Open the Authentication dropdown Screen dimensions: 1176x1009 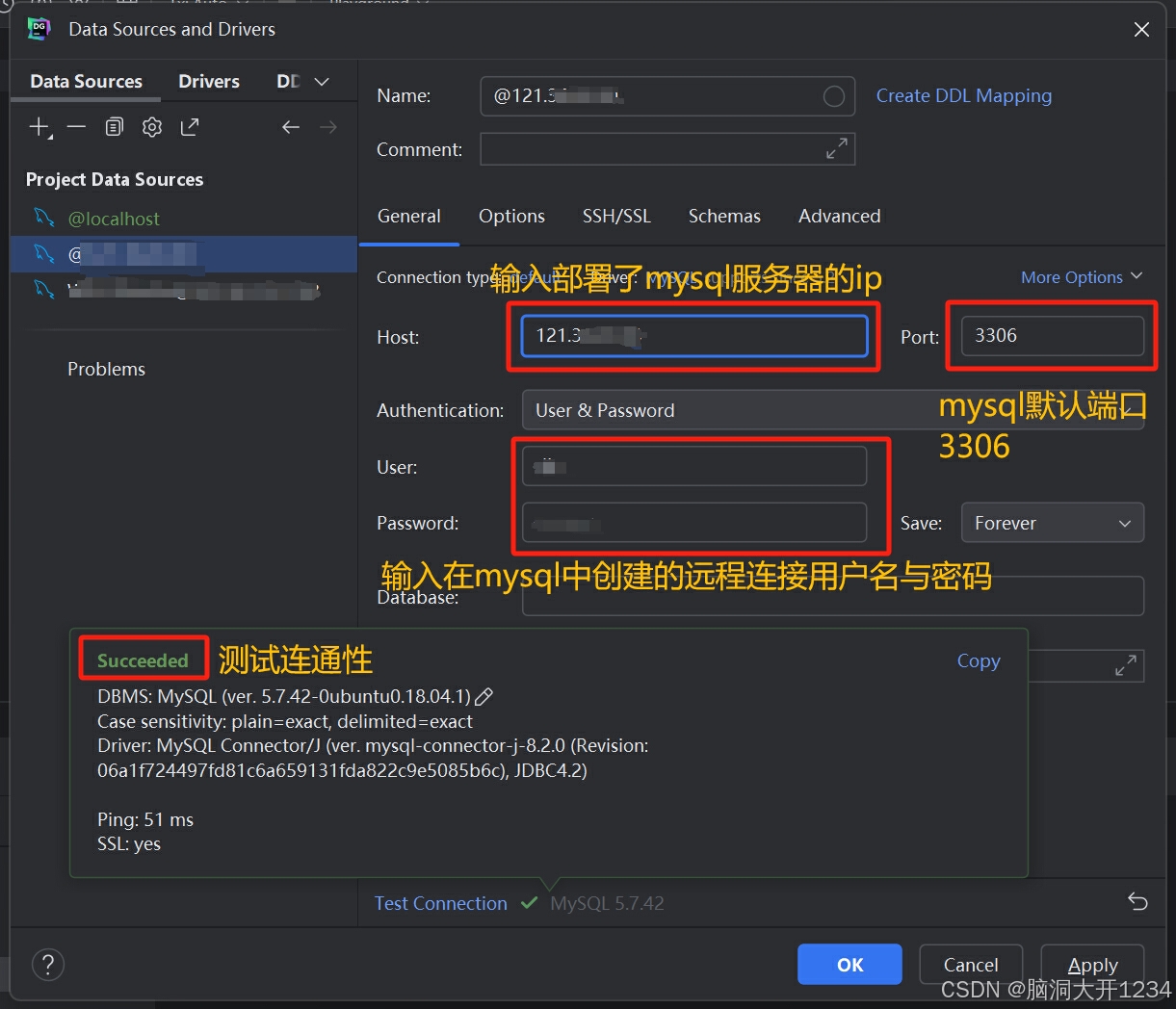tap(832, 410)
